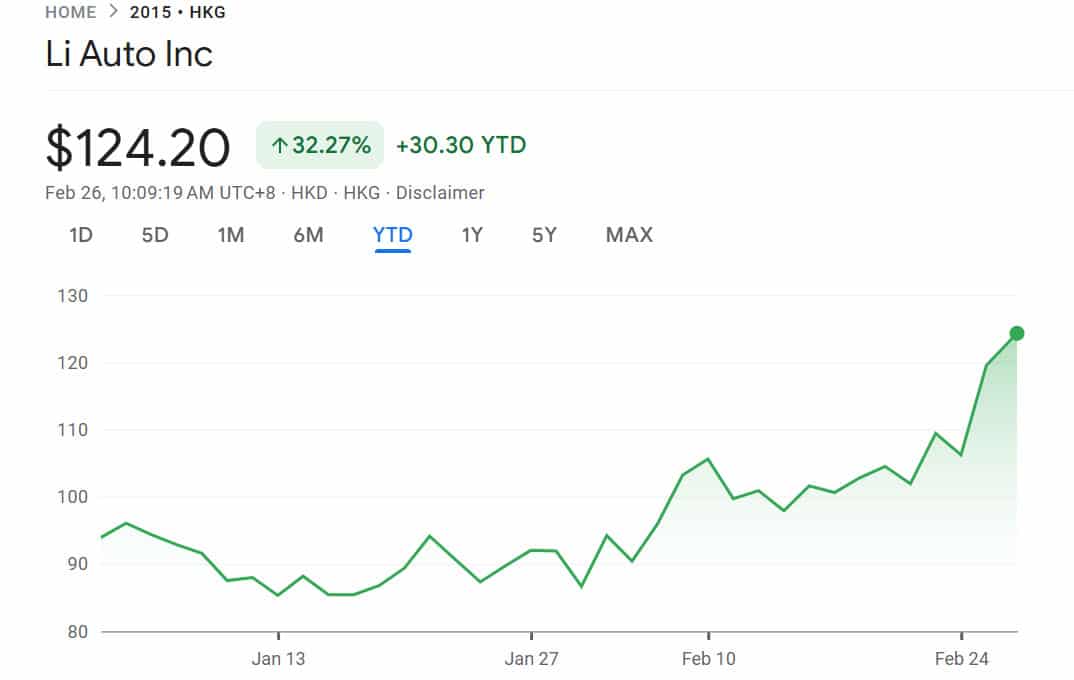Screen dimensions: 1074x680
Task: Open the Disclaimer link
Action: tap(440, 193)
